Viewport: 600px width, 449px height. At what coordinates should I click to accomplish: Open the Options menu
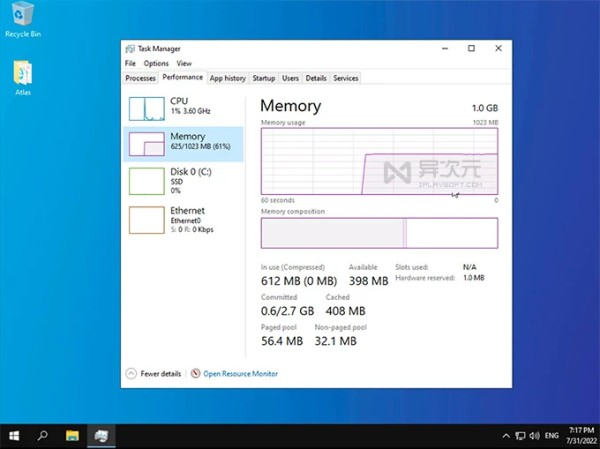(156, 63)
